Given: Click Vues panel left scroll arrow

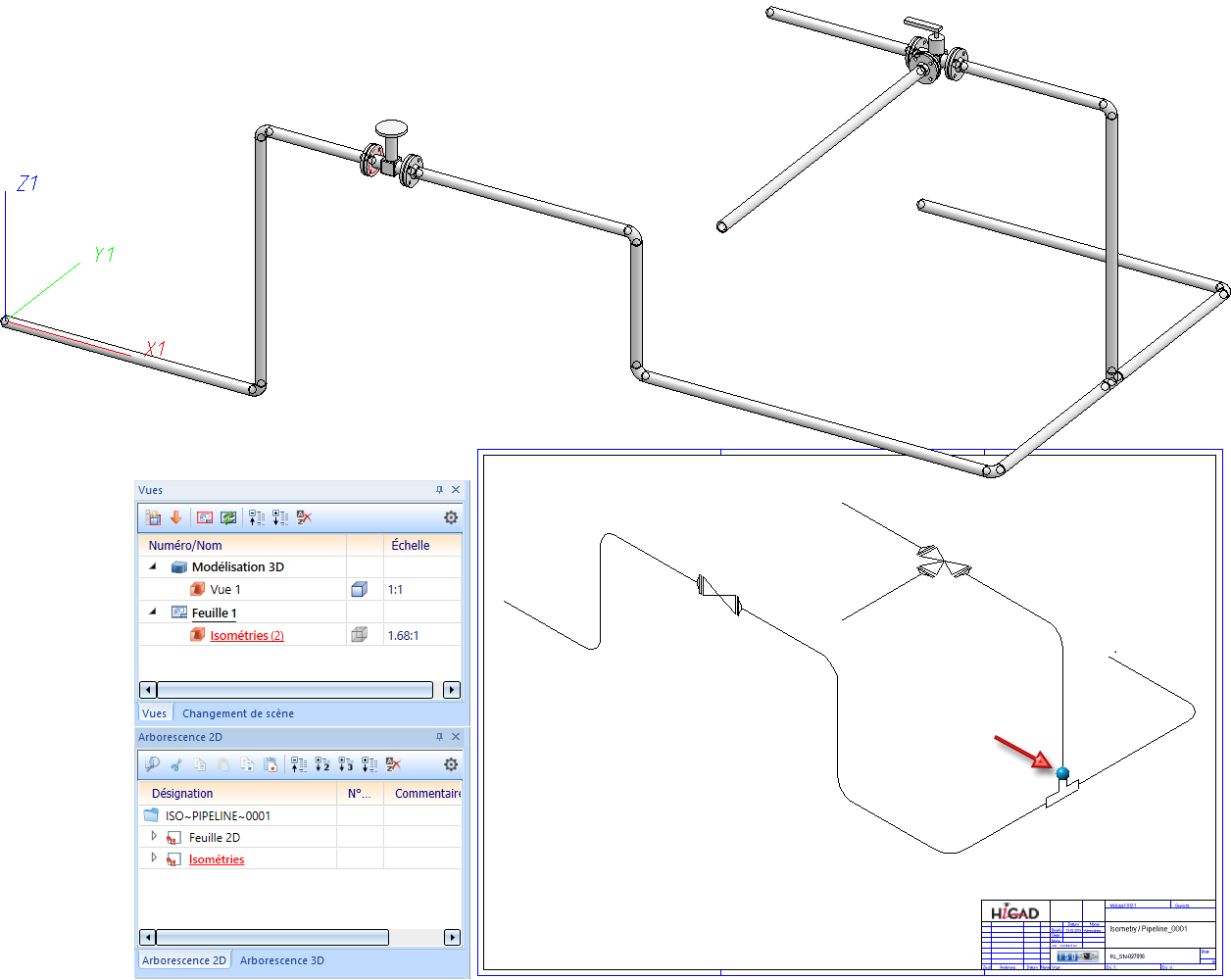Looking at the screenshot, I should pyautogui.click(x=148, y=690).
